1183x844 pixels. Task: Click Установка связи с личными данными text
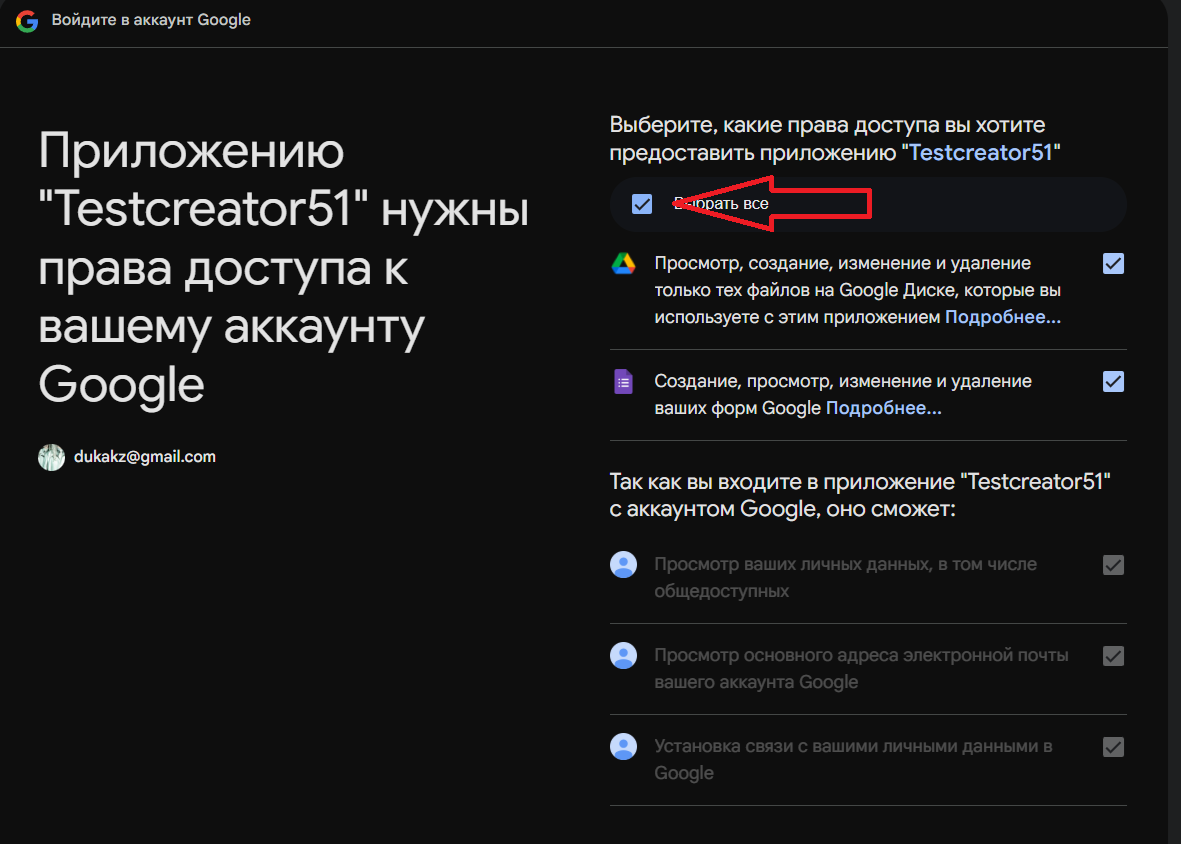coord(853,760)
